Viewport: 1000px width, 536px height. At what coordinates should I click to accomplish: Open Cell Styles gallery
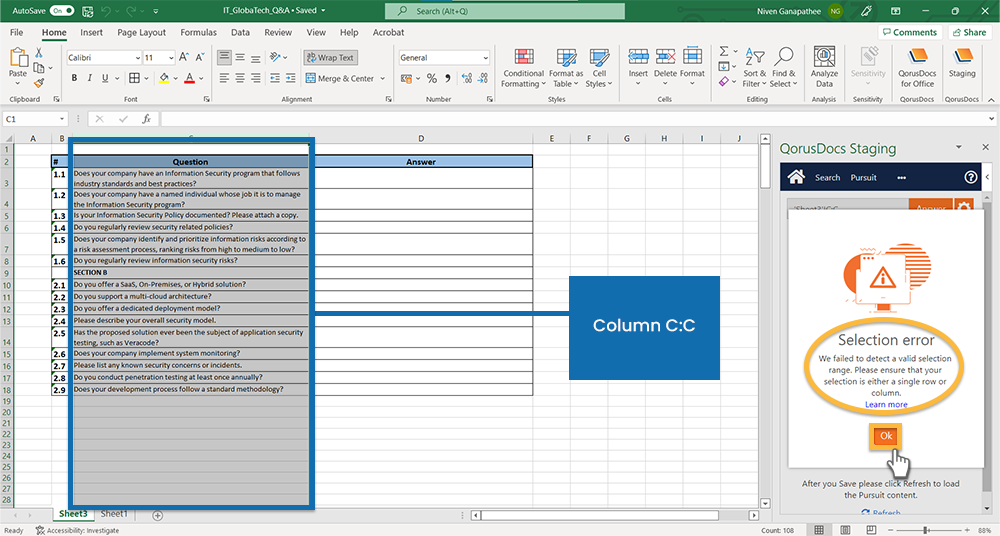[x=599, y=68]
